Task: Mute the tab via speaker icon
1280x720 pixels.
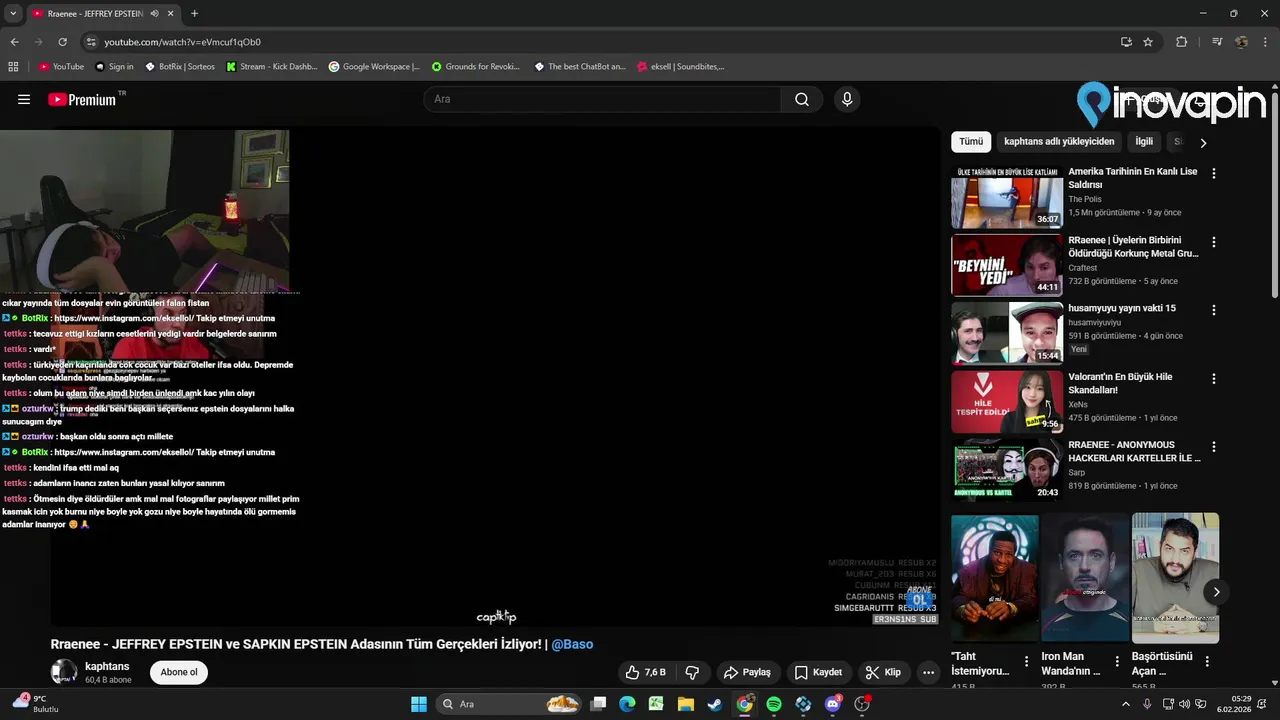Action: point(155,13)
